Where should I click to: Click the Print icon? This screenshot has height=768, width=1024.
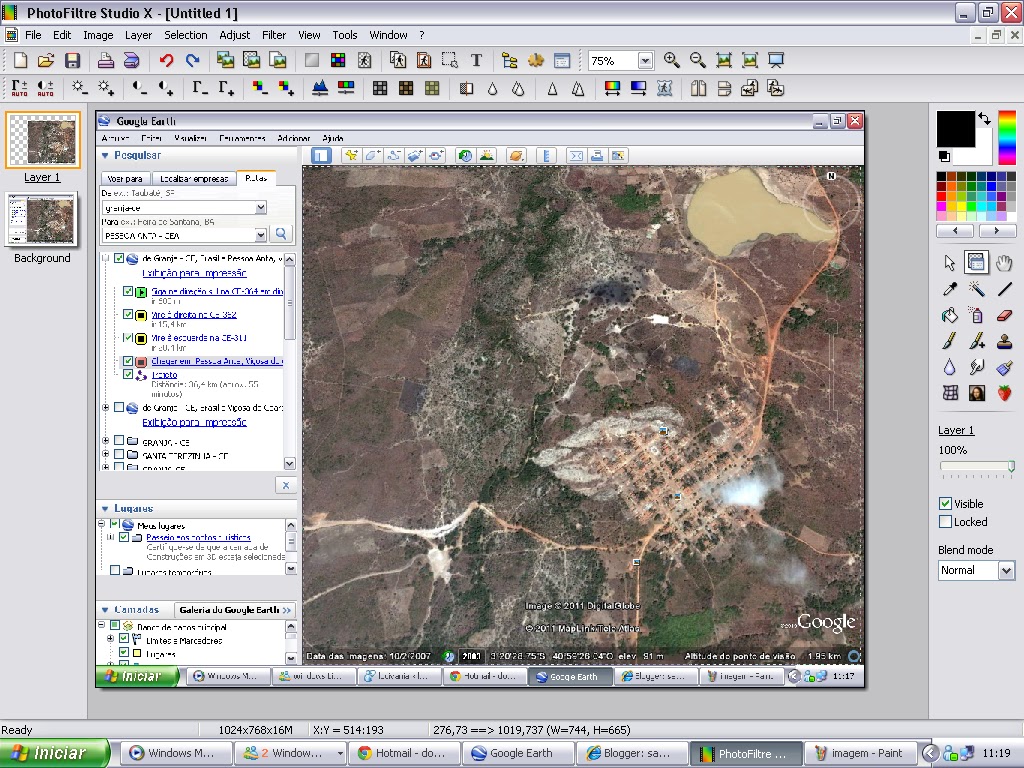(106, 61)
